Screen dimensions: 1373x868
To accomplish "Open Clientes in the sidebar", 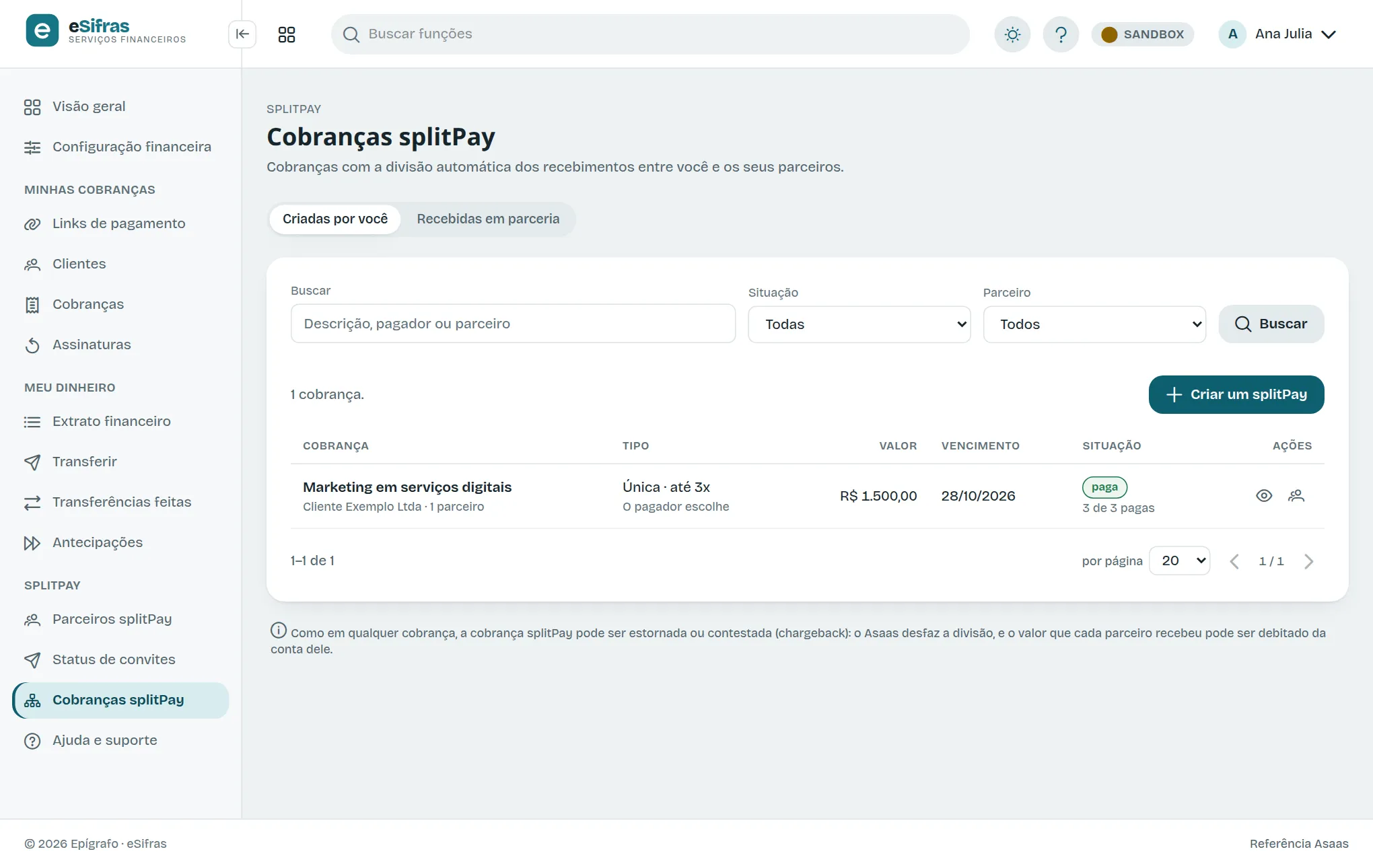I will (x=120, y=264).
